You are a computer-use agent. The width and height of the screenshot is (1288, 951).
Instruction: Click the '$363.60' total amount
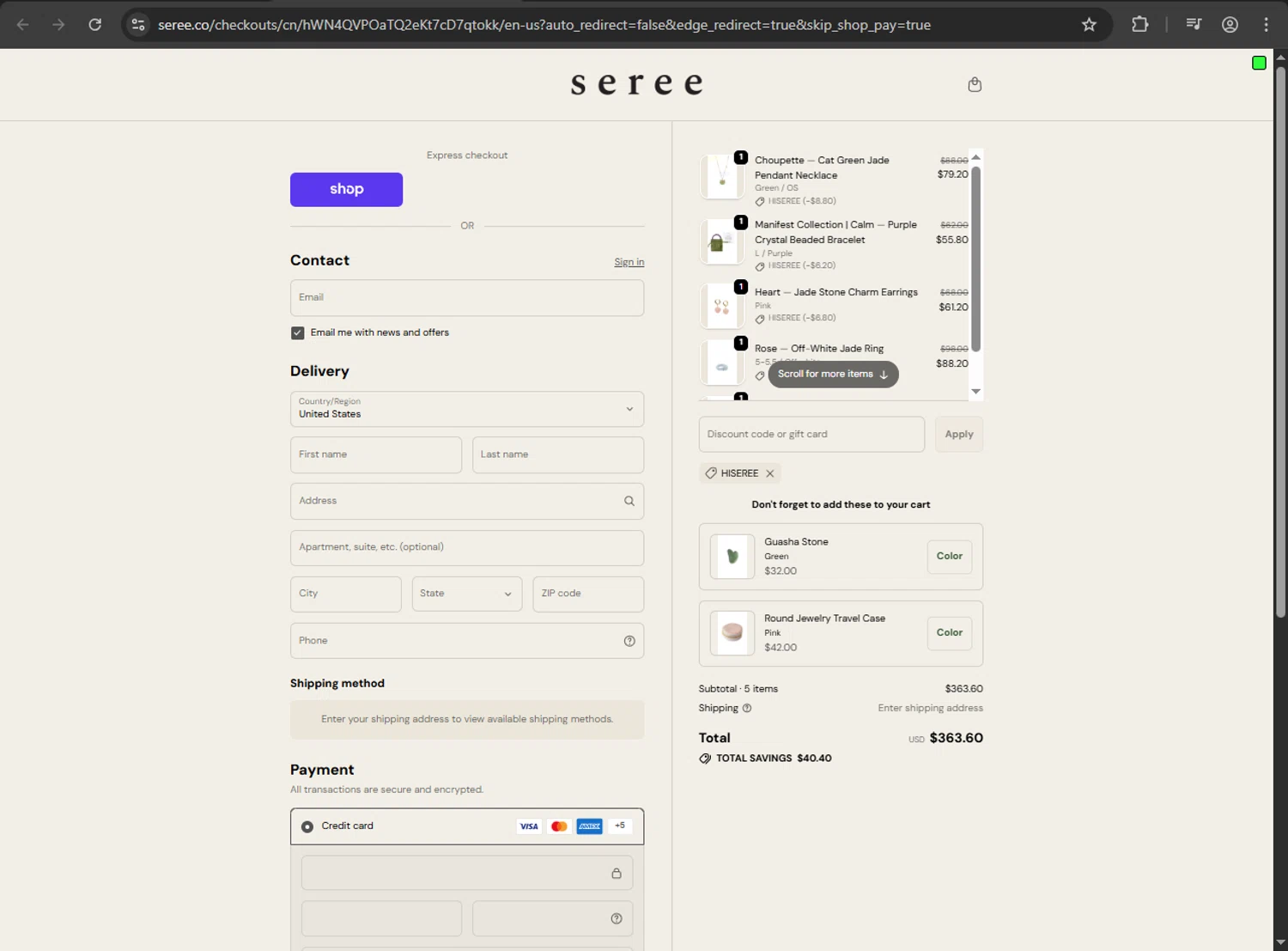tap(956, 738)
